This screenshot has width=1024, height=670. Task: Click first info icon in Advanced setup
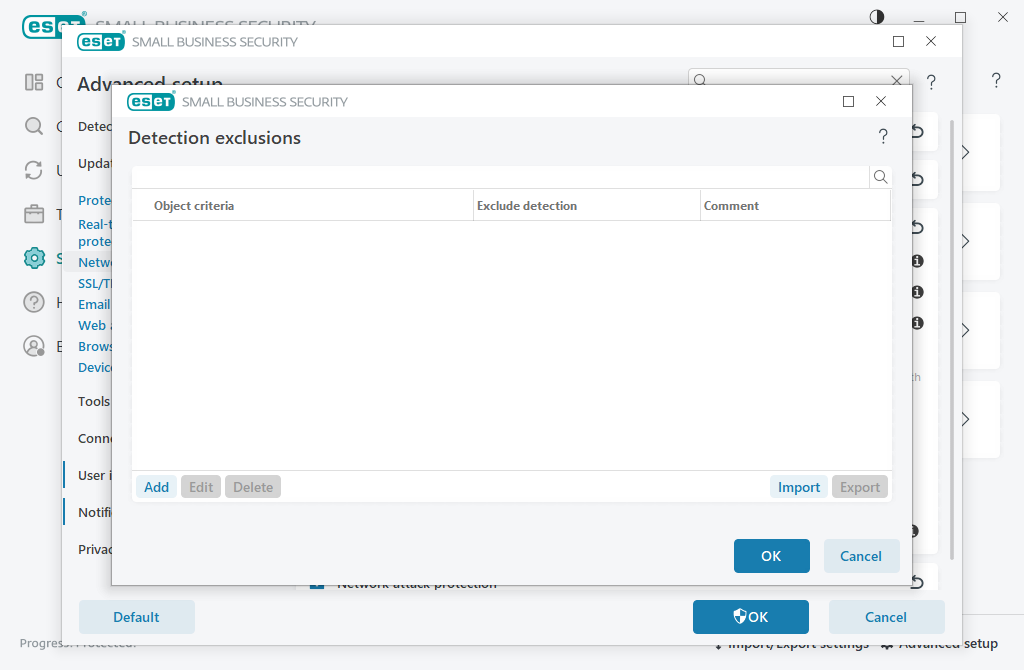point(918,261)
